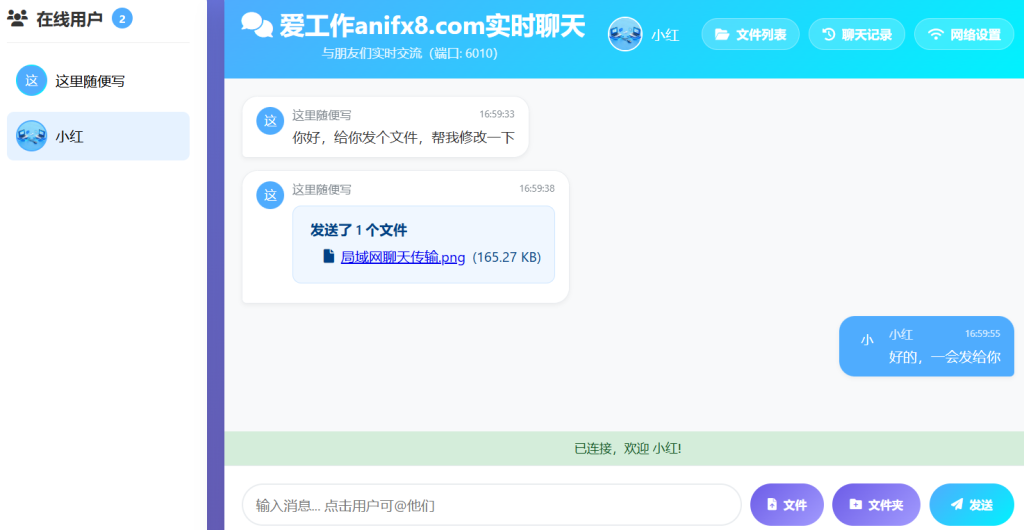Click the avatar on 小红's sent message

867,340
